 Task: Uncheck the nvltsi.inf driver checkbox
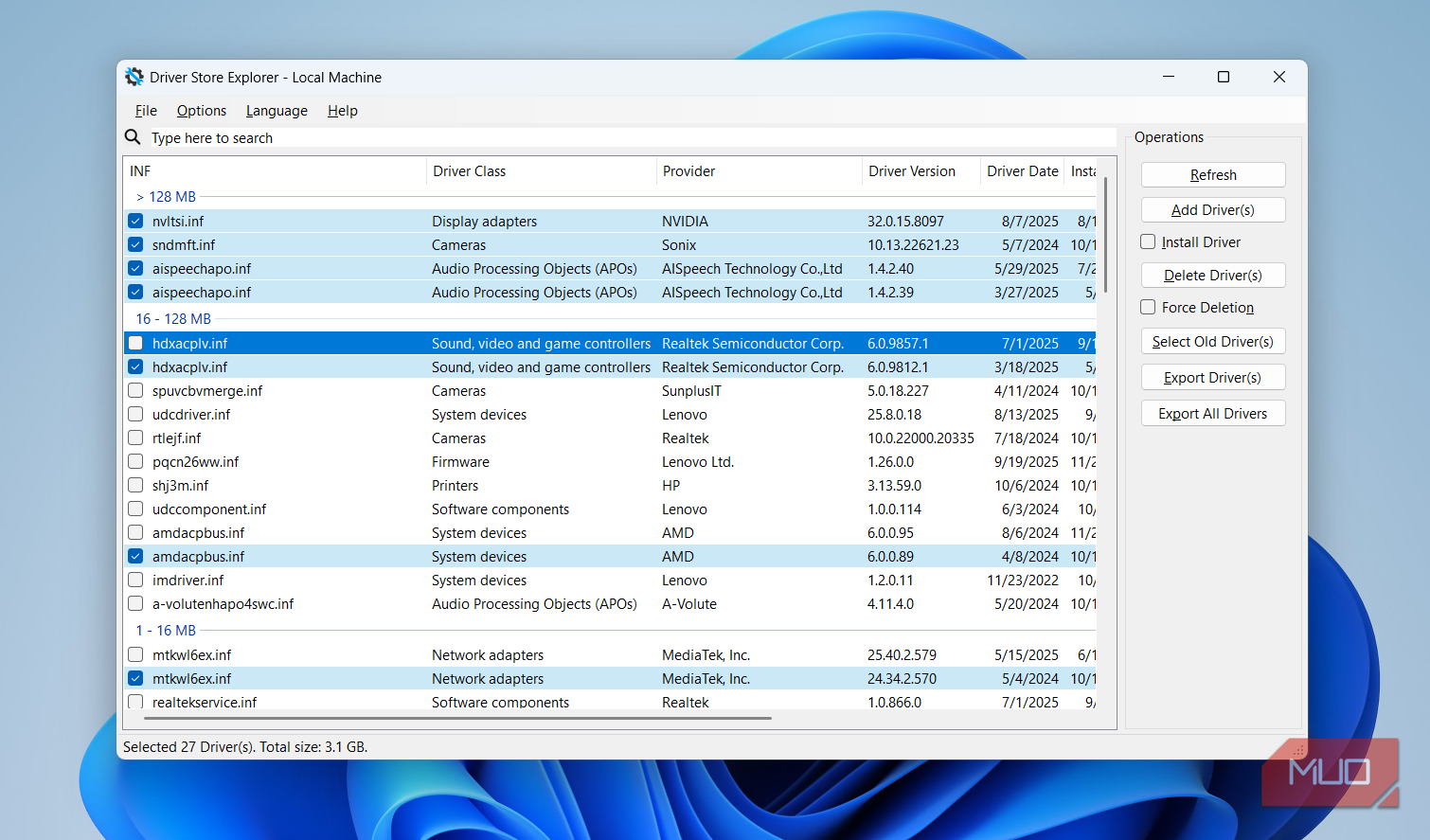click(135, 221)
